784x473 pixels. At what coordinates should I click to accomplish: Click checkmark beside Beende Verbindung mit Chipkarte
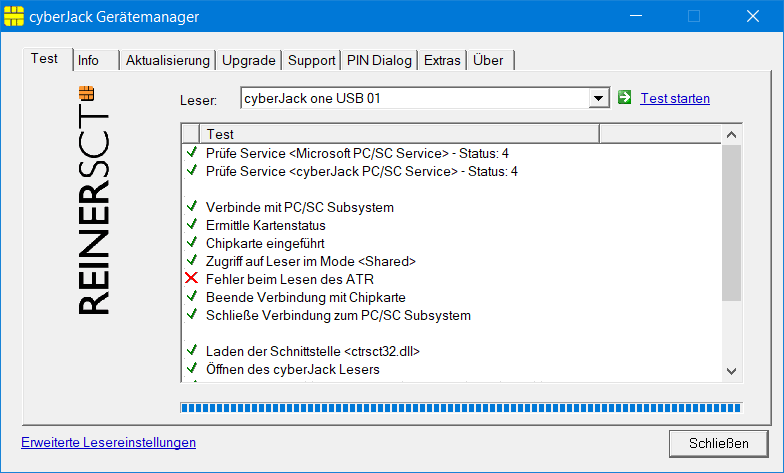point(192,296)
